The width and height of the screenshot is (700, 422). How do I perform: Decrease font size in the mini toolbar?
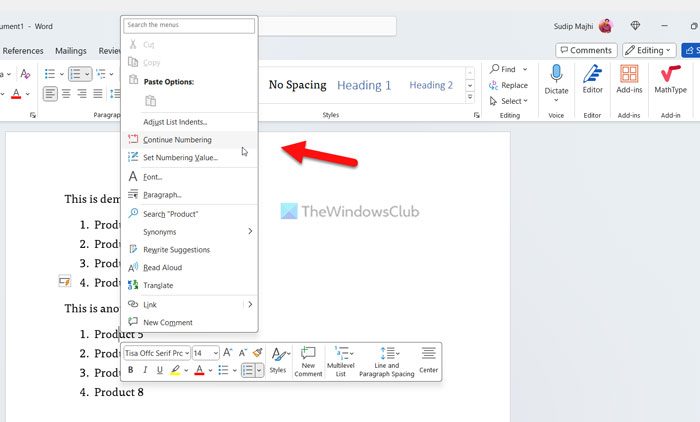point(242,353)
